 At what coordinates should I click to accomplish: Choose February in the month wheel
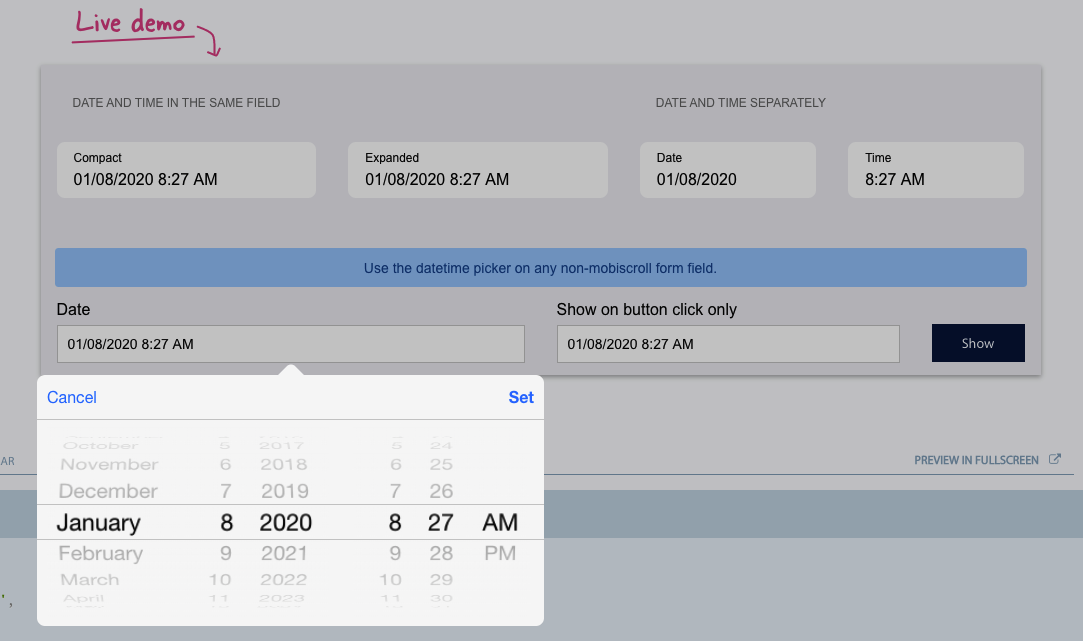tap(100, 553)
